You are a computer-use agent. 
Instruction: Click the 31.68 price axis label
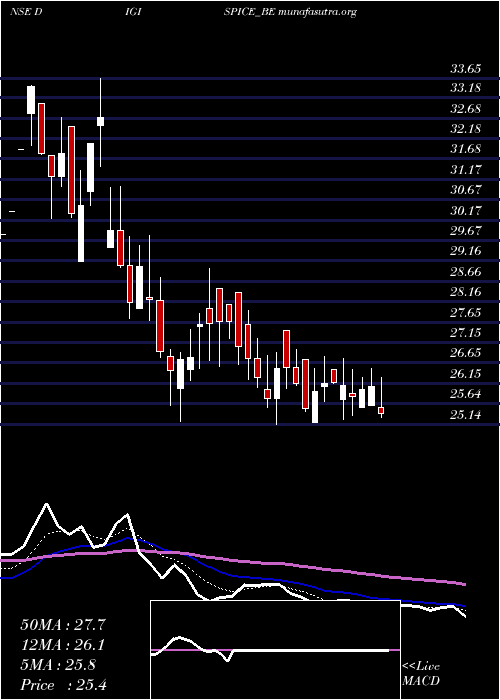tap(465, 149)
